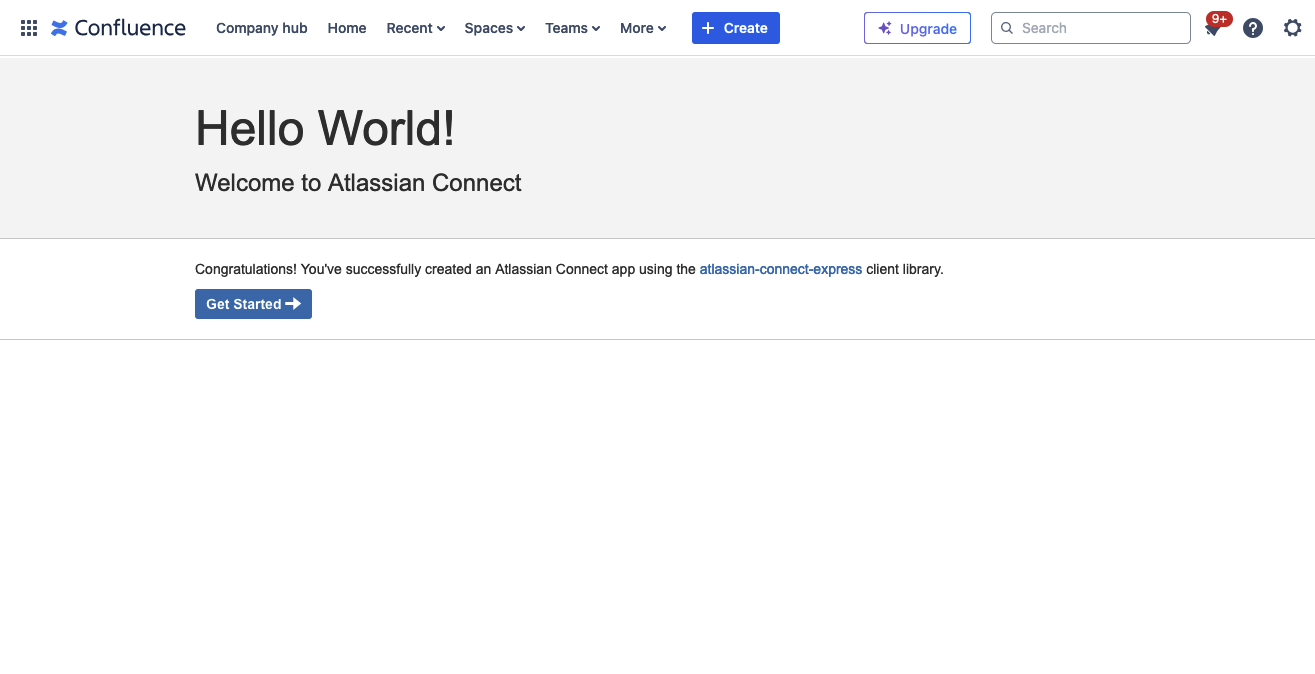The width and height of the screenshot is (1315, 674).
Task: Go to the Company hub page
Action: tap(261, 28)
